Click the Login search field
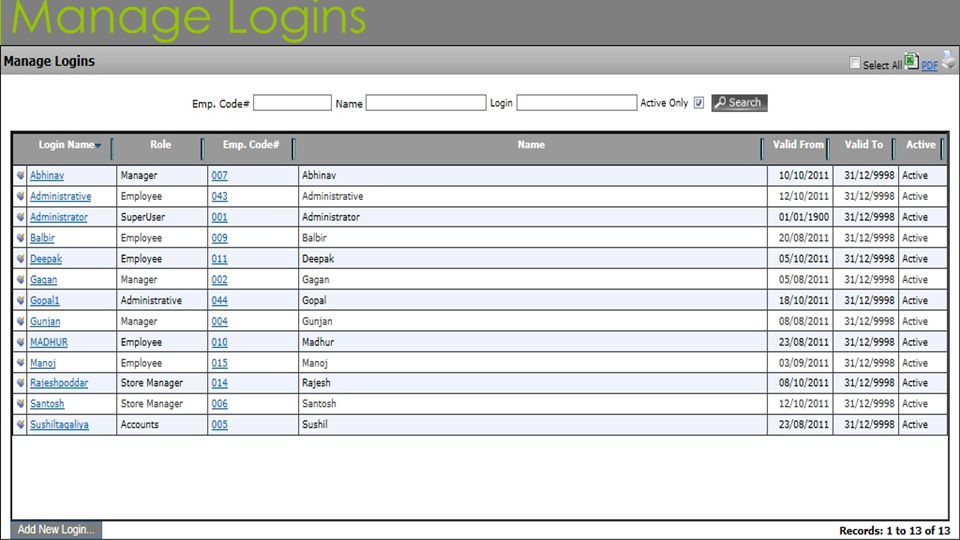Image resolution: width=960 pixels, height=540 pixels. point(576,103)
